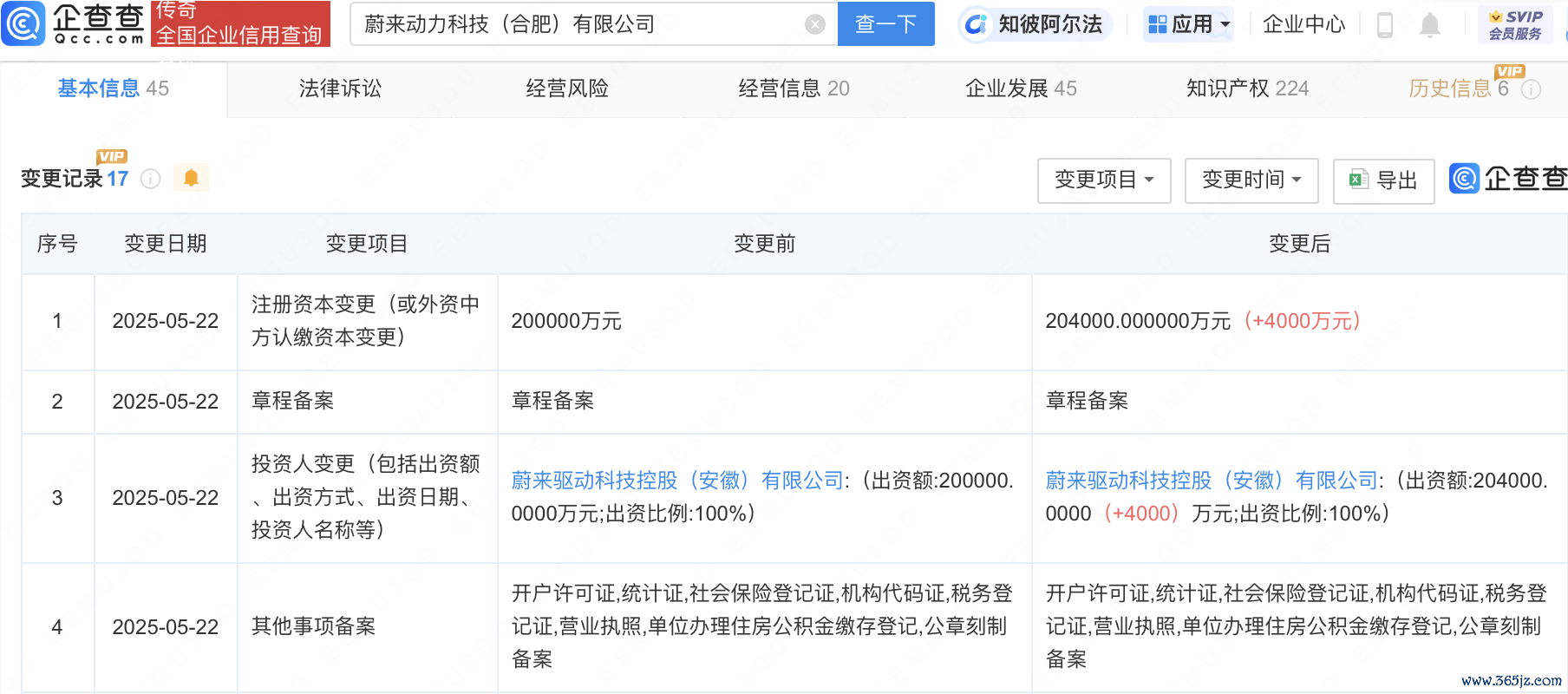
Task: Open the 经营风险 tab
Action: [567, 88]
